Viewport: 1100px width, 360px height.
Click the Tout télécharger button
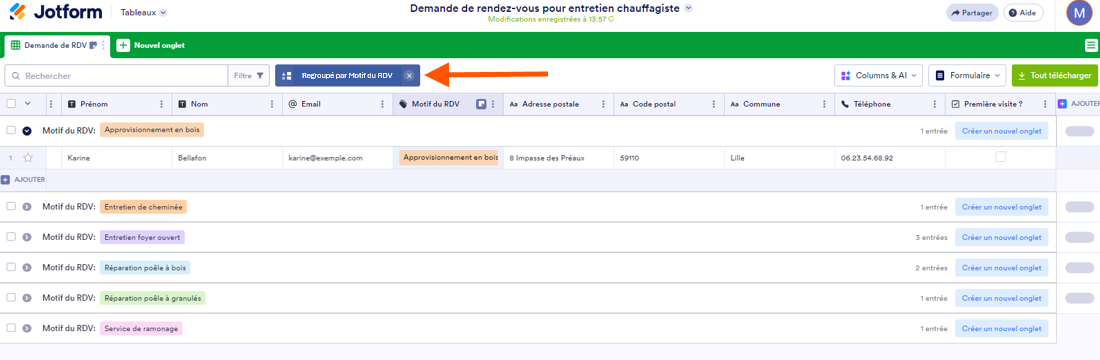[1054, 76]
